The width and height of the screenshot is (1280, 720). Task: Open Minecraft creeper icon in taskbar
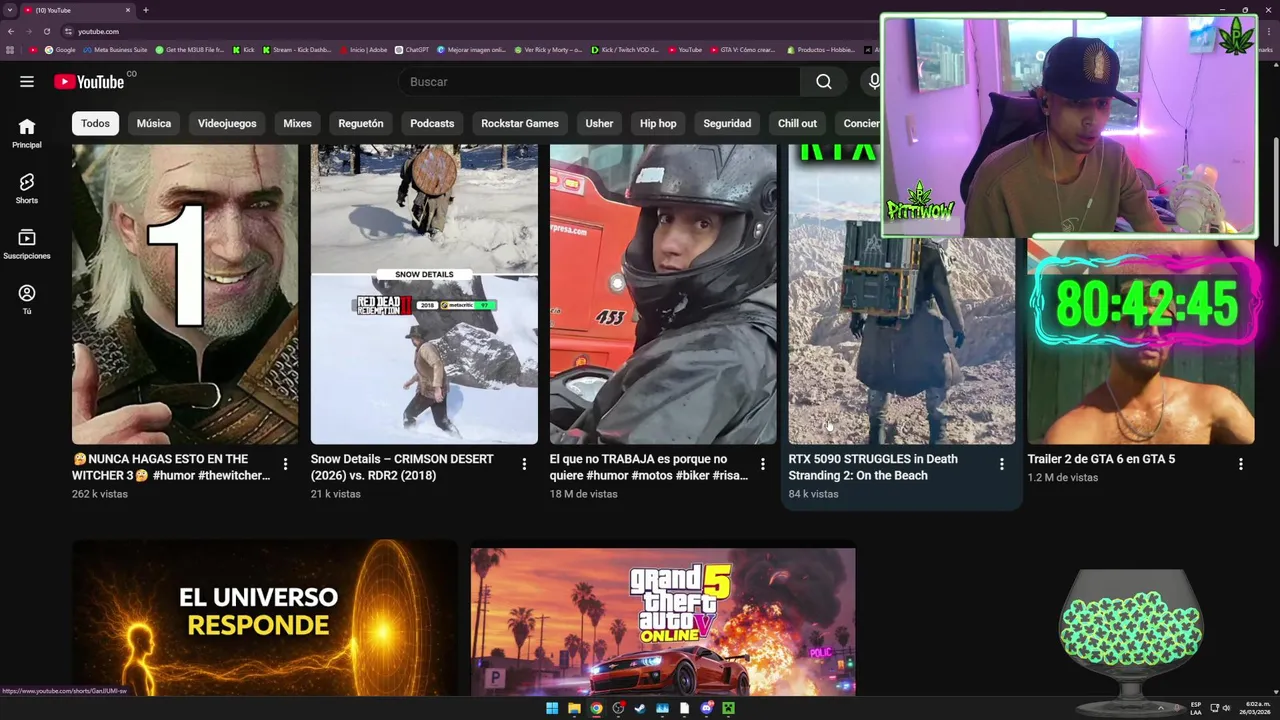point(729,708)
